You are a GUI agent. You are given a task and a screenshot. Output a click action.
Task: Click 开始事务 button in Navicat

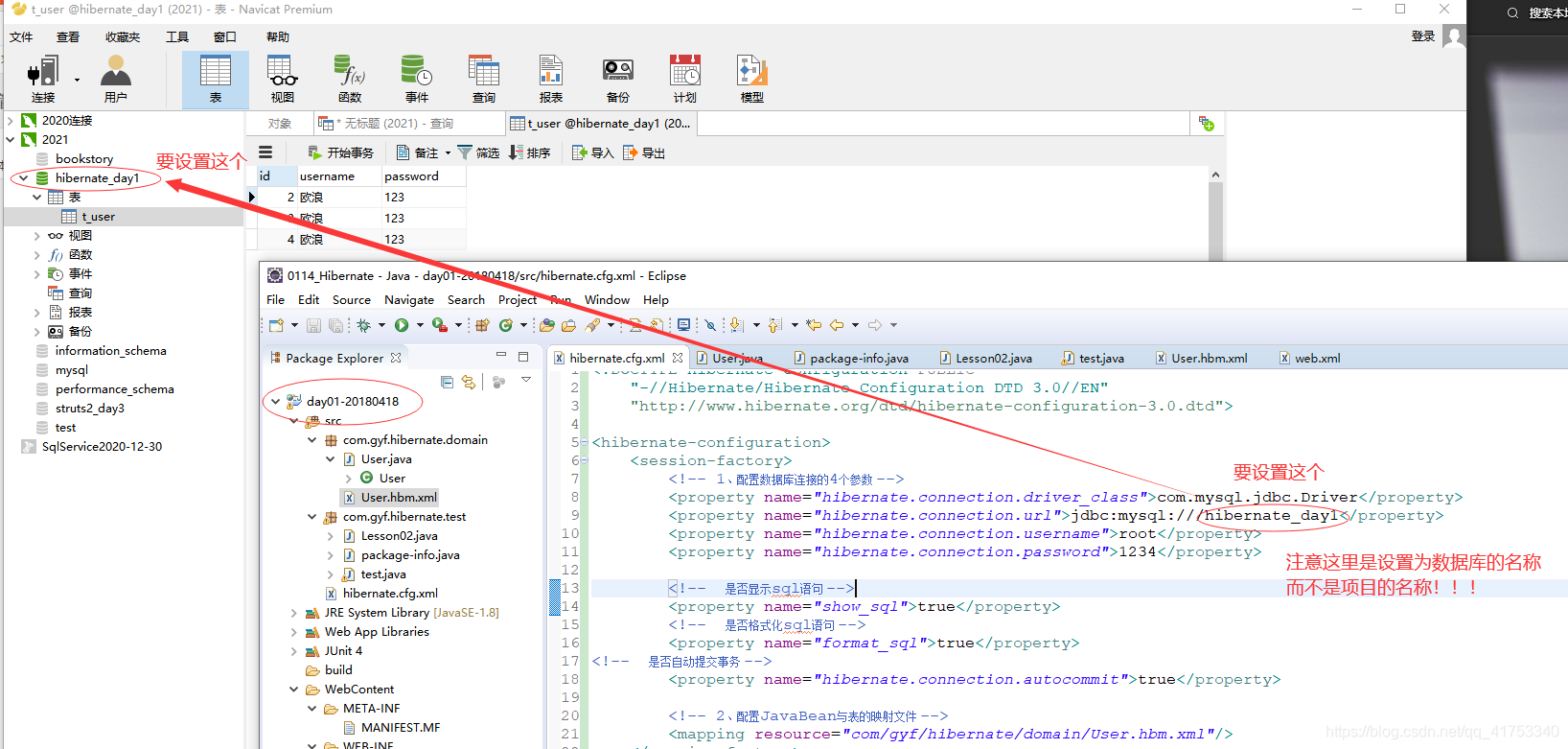340,152
